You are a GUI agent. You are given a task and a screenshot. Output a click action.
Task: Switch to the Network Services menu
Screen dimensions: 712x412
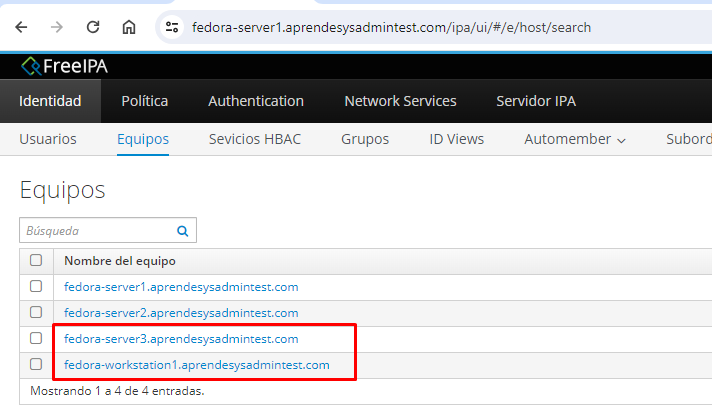pyautogui.click(x=400, y=101)
